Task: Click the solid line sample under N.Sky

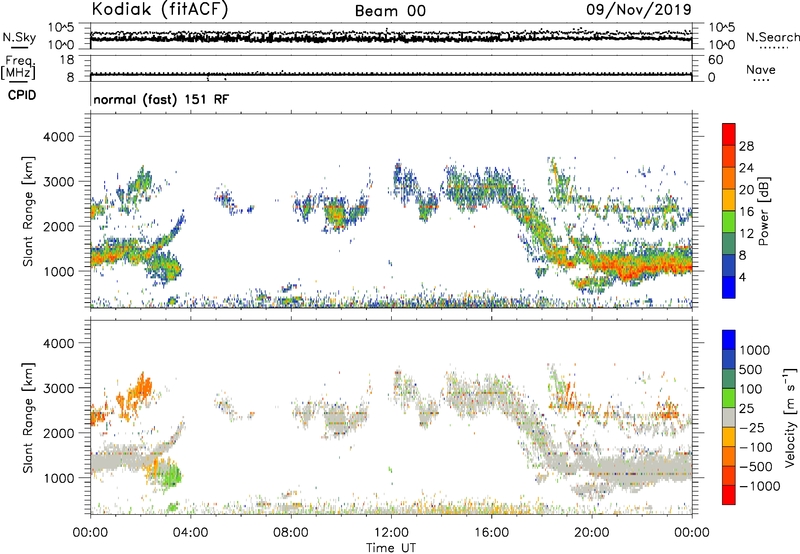Action: click(x=19, y=48)
